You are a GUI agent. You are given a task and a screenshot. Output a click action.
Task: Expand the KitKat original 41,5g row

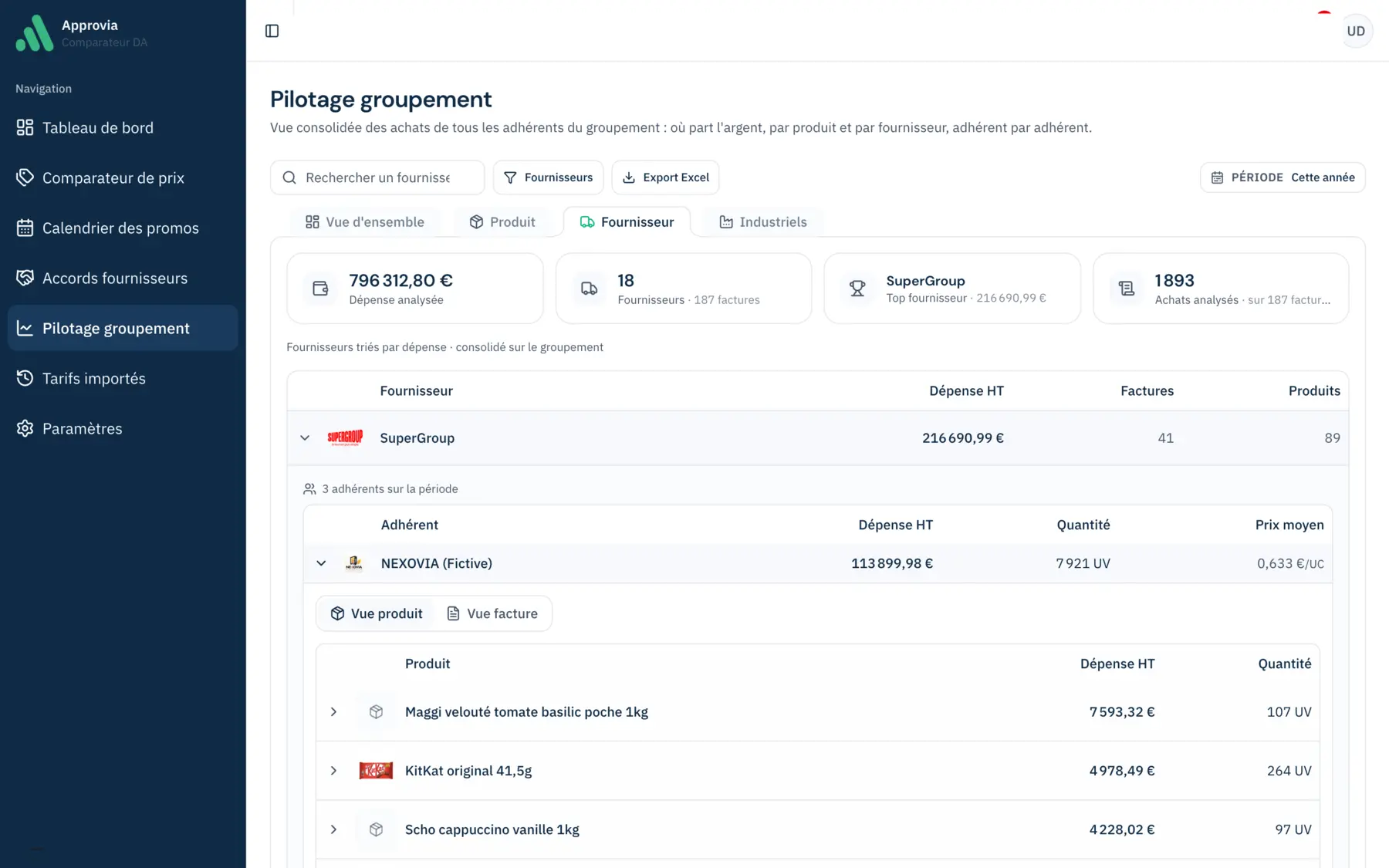[333, 770]
